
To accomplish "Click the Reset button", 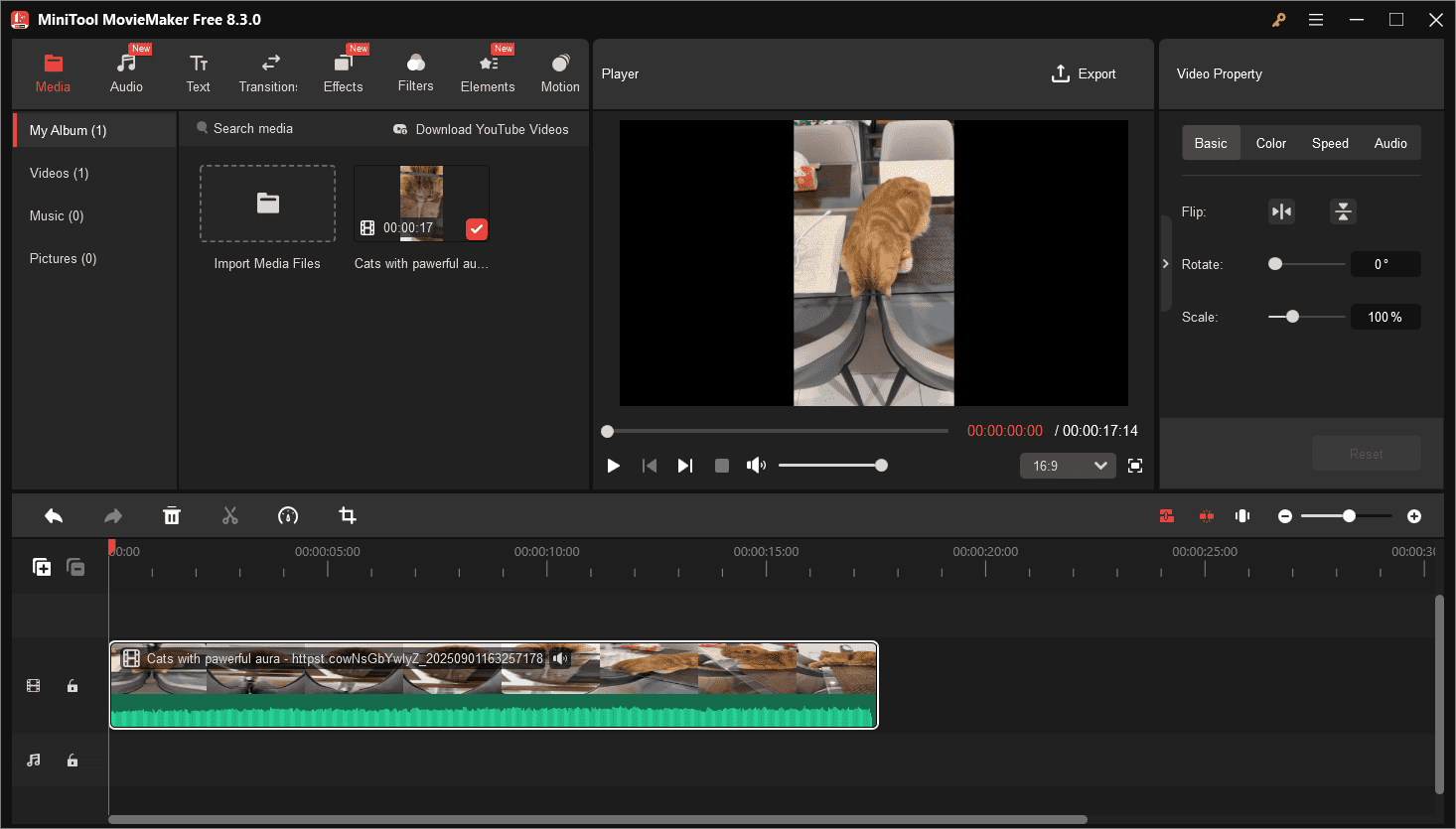I will point(1366,454).
